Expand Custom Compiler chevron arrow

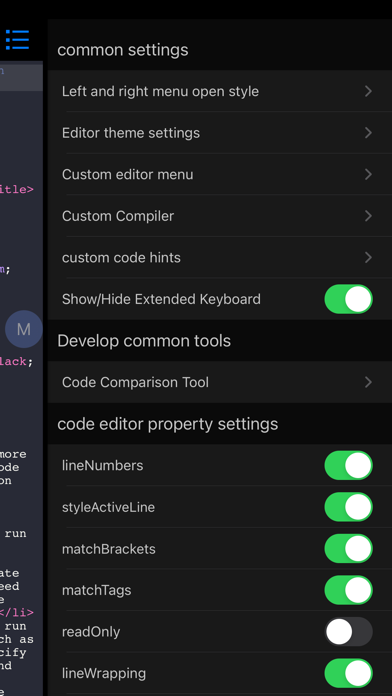tap(368, 216)
